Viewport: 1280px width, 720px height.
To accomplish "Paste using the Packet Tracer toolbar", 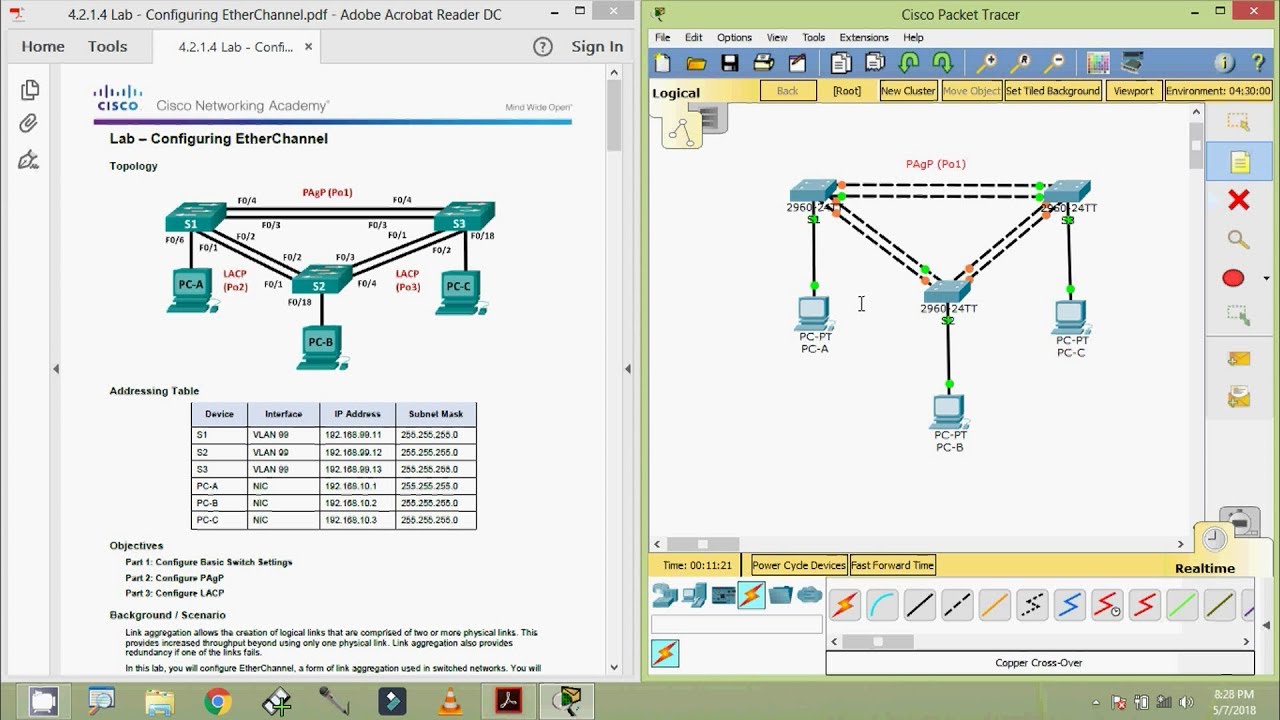I will point(875,63).
